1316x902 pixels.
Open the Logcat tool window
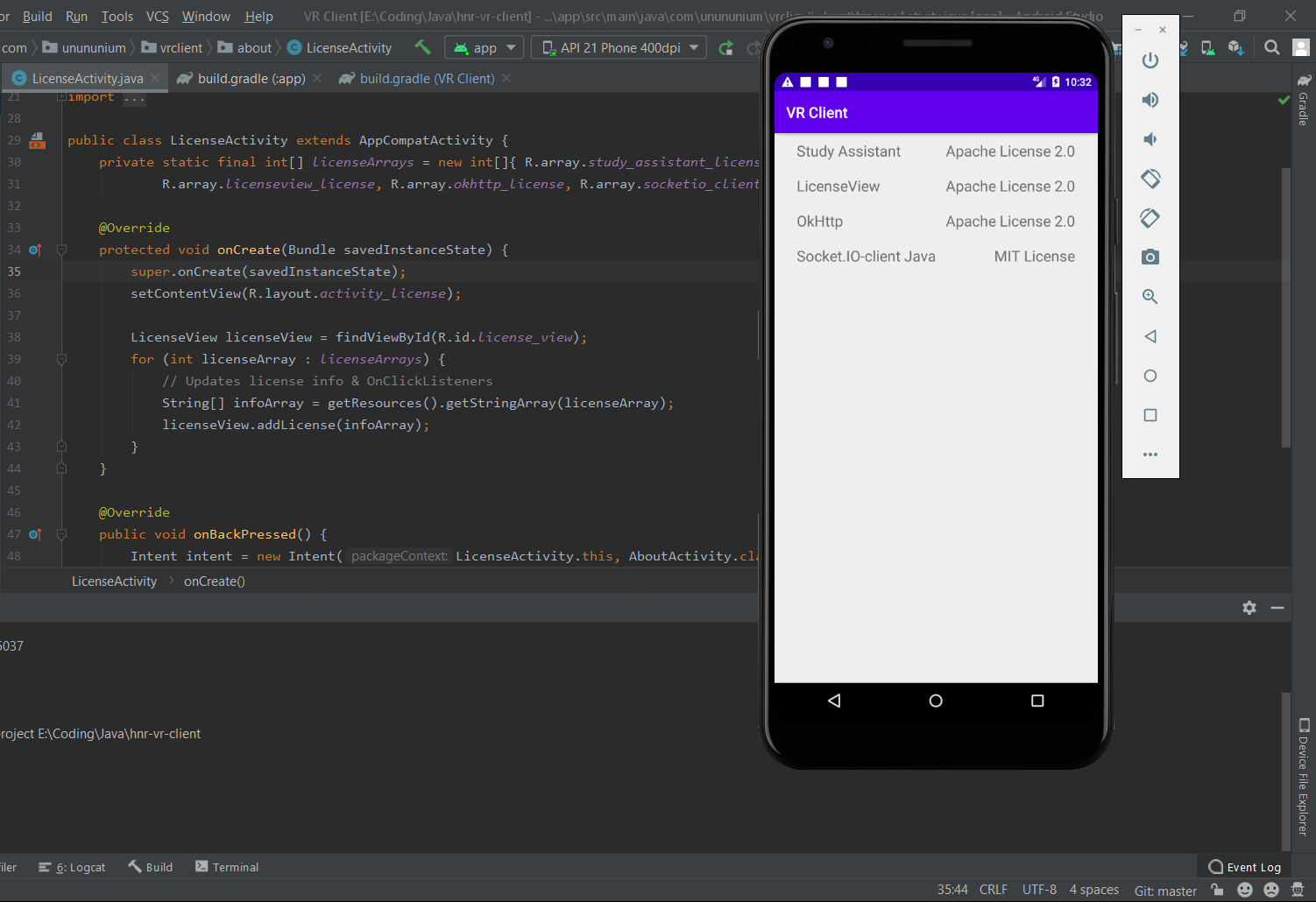coord(72,867)
